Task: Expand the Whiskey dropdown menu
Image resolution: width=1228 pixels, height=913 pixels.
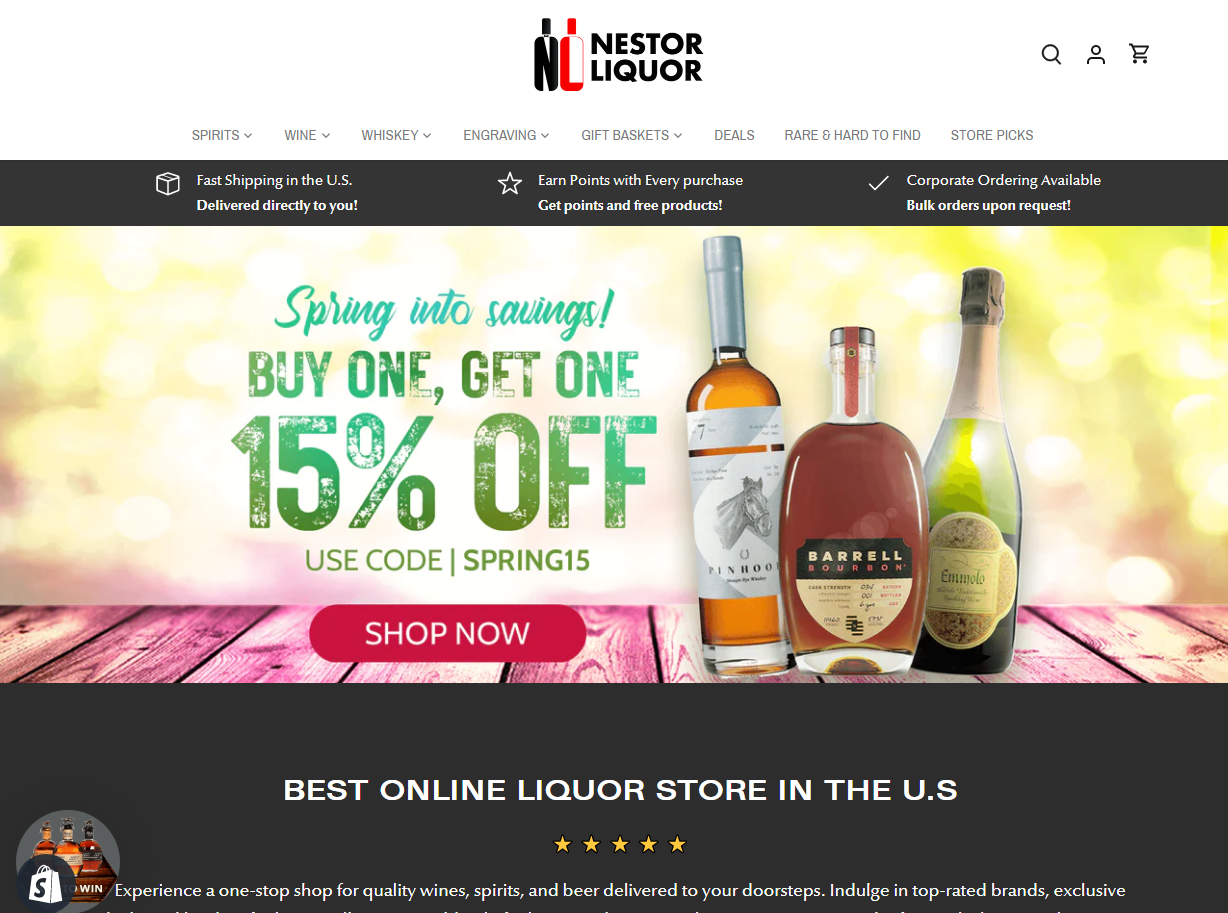Action: (x=396, y=135)
